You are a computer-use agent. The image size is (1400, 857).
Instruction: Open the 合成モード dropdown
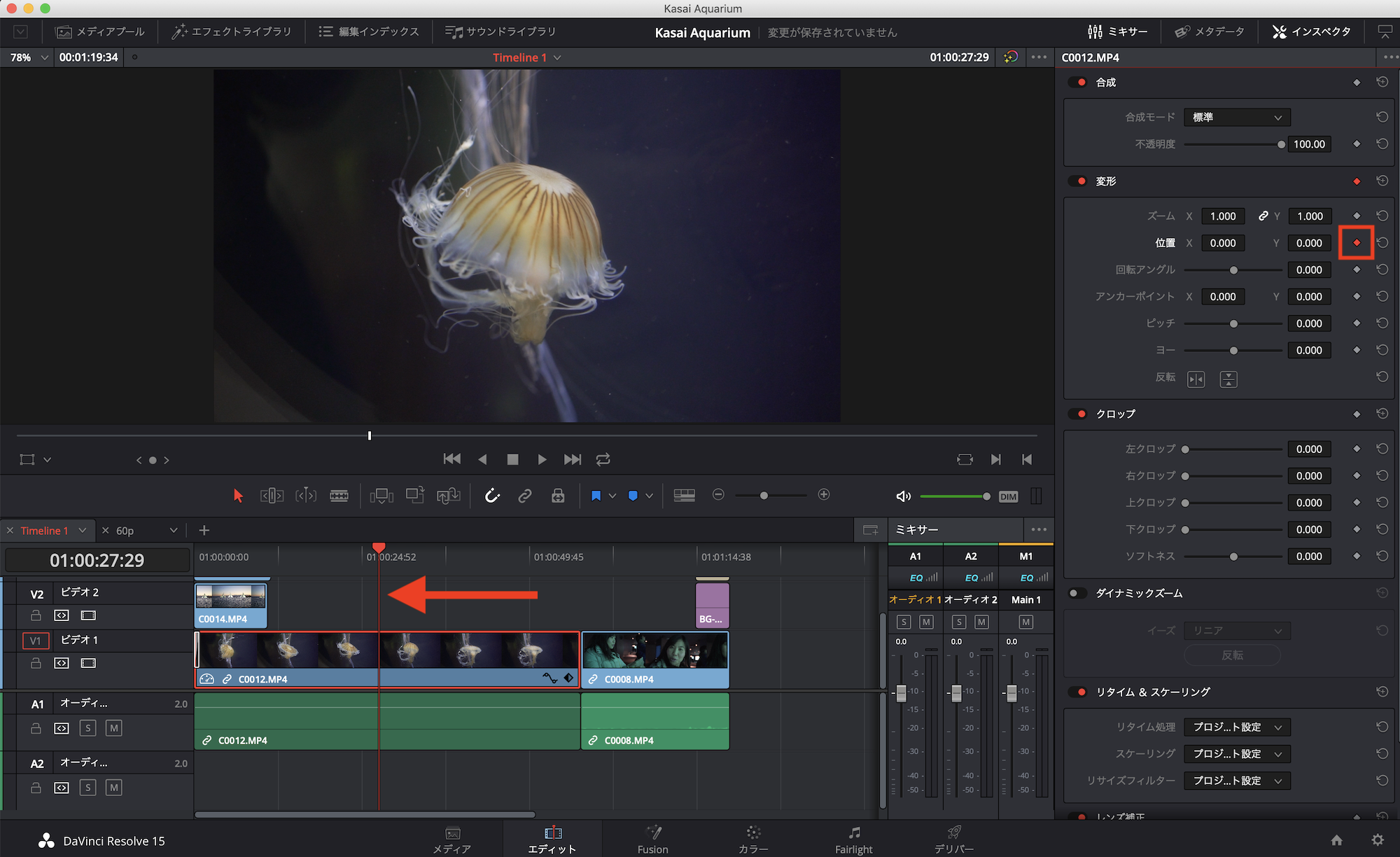[x=1236, y=117]
